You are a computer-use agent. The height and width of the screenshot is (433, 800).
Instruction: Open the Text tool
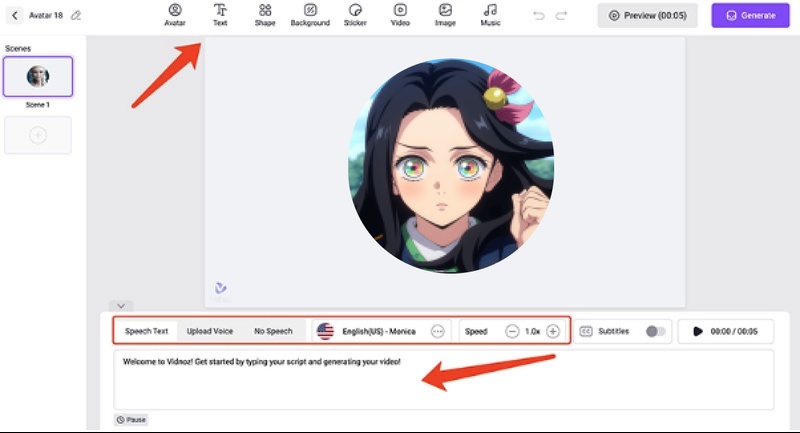click(x=220, y=15)
